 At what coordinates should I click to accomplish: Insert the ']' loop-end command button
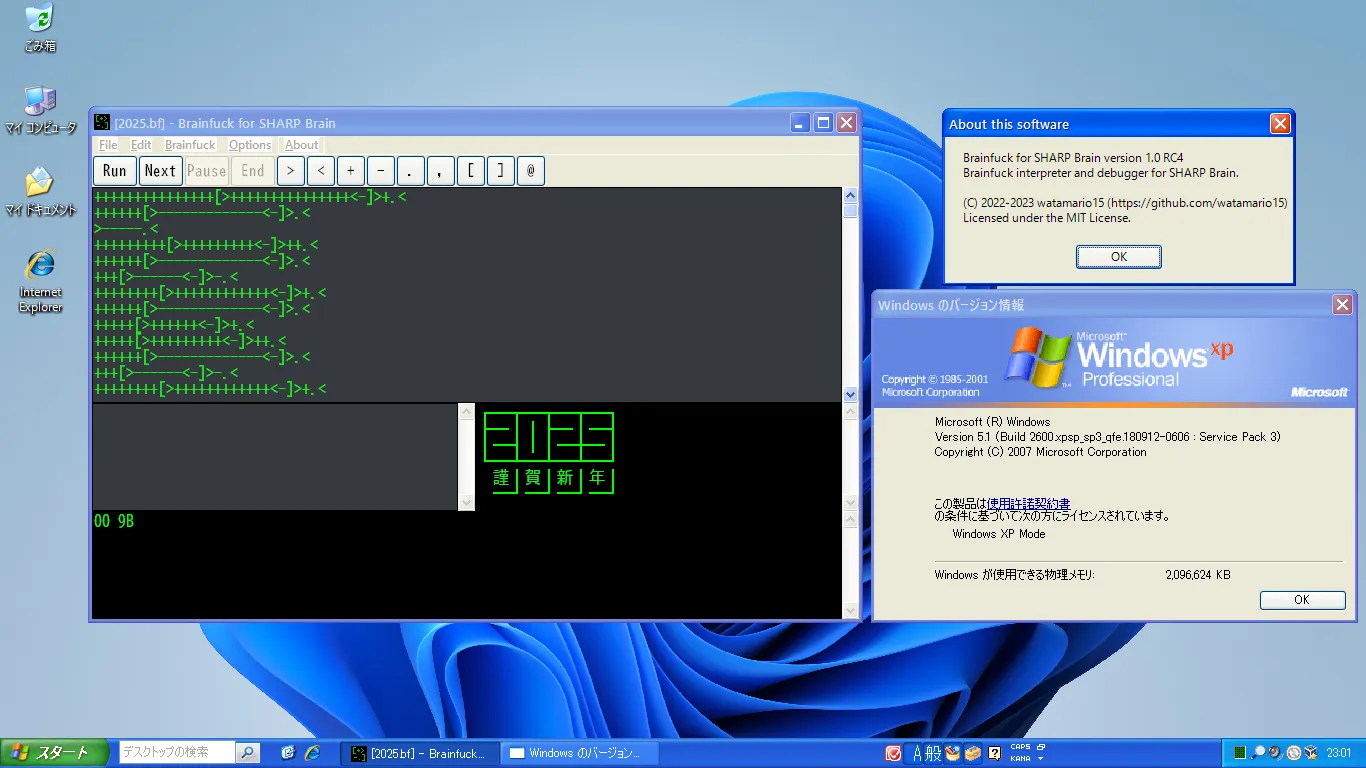[x=501, y=171]
